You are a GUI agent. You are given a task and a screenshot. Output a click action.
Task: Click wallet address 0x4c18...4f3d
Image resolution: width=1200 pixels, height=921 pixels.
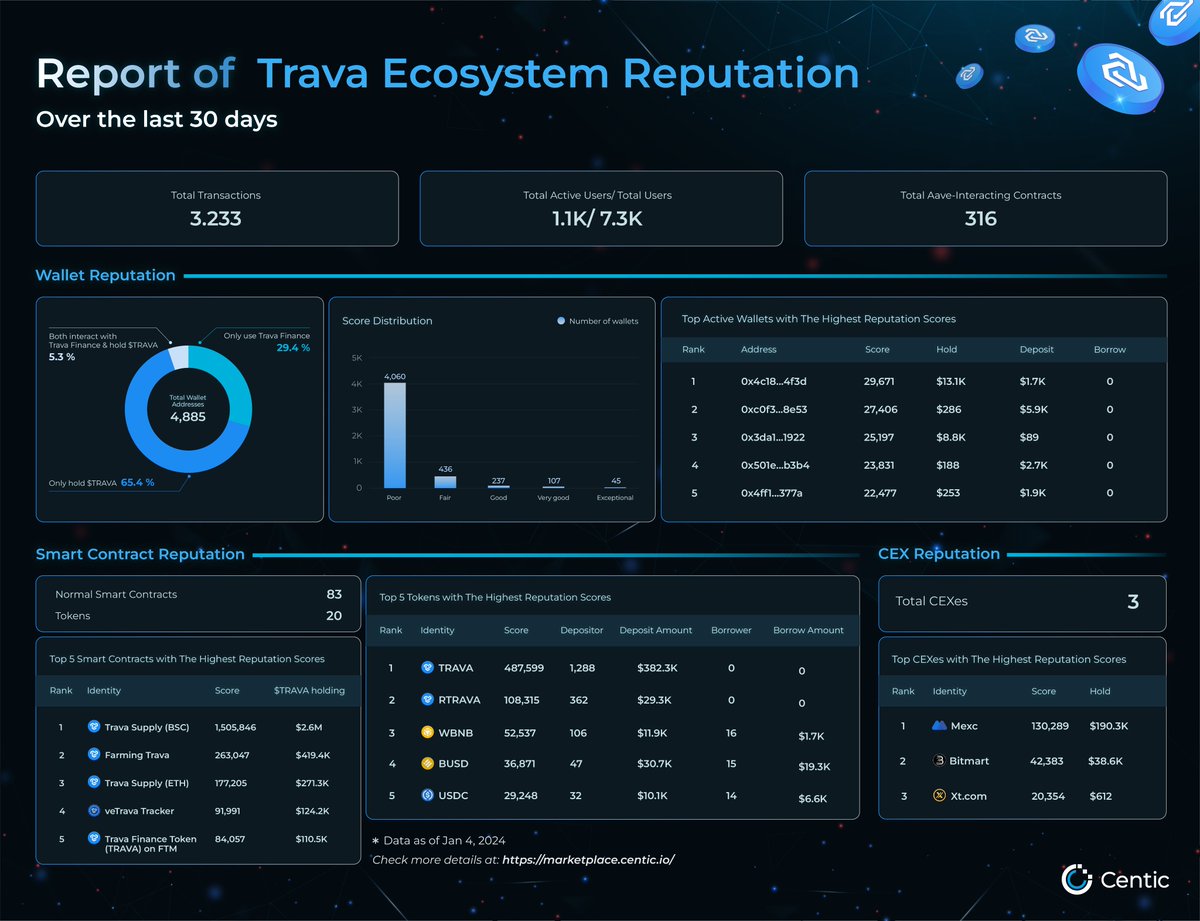[774, 381]
